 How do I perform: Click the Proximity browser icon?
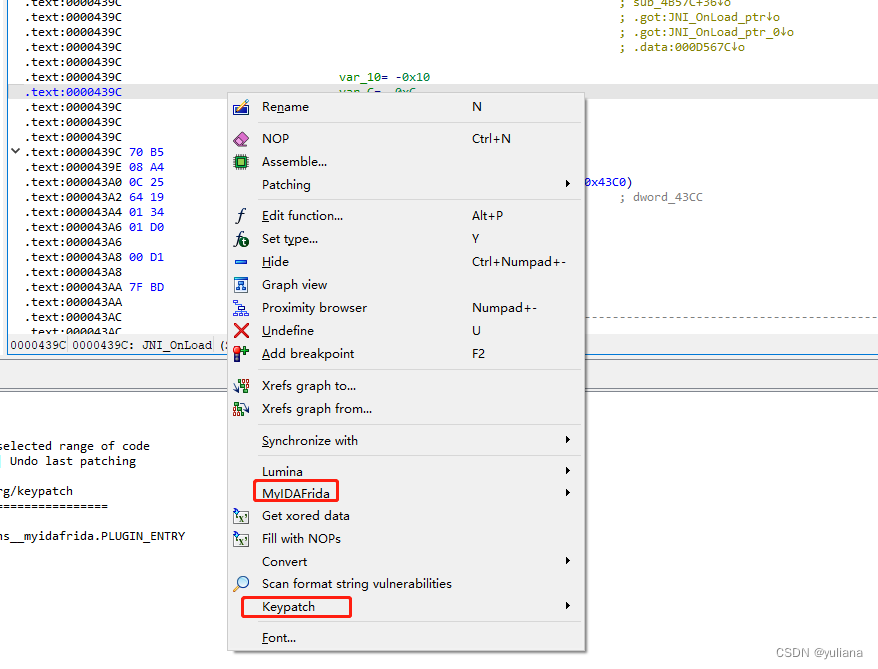(x=240, y=307)
